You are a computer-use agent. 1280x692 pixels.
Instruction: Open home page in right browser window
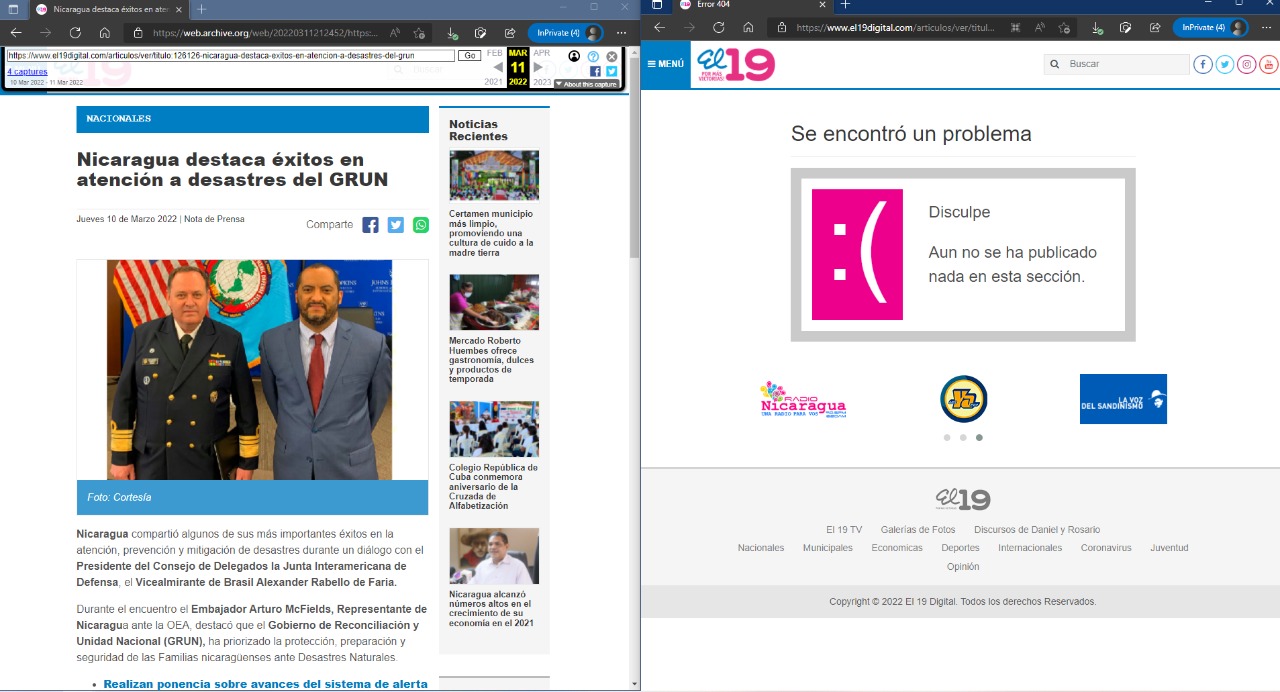pos(748,27)
